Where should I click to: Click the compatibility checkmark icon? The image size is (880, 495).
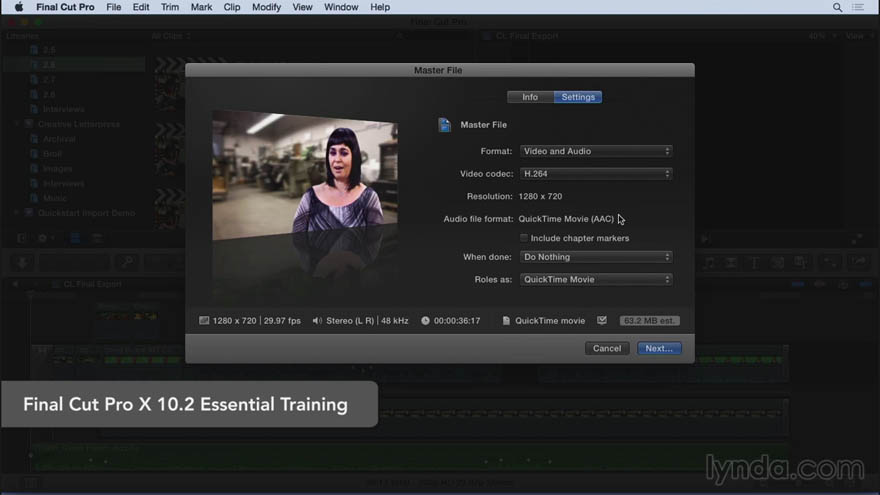(x=602, y=320)
